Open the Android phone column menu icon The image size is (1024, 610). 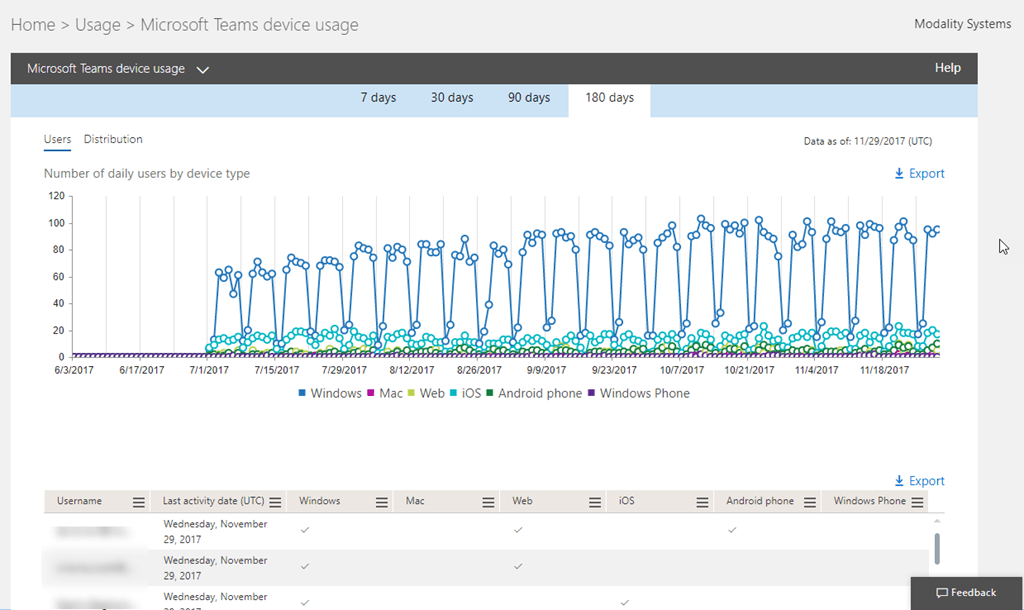point(809,502)
